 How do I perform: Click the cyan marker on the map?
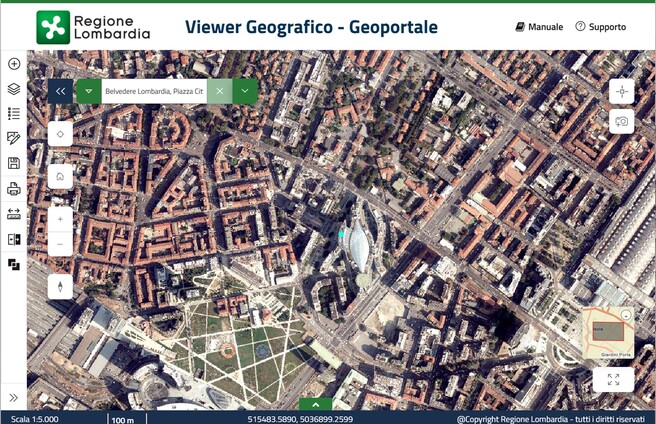(x=341, y=234)
